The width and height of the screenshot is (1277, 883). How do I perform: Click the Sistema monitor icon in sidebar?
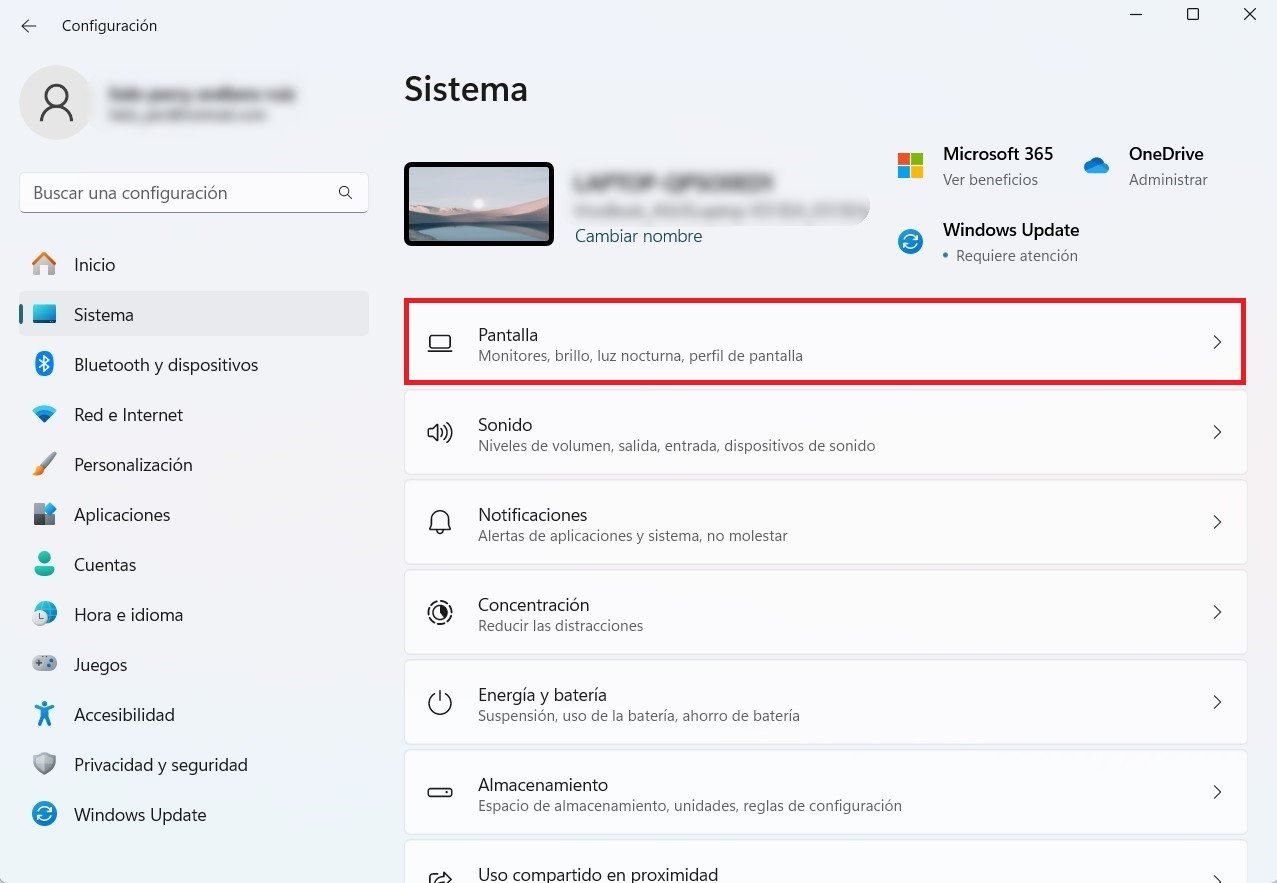click(x=44, y=315)
